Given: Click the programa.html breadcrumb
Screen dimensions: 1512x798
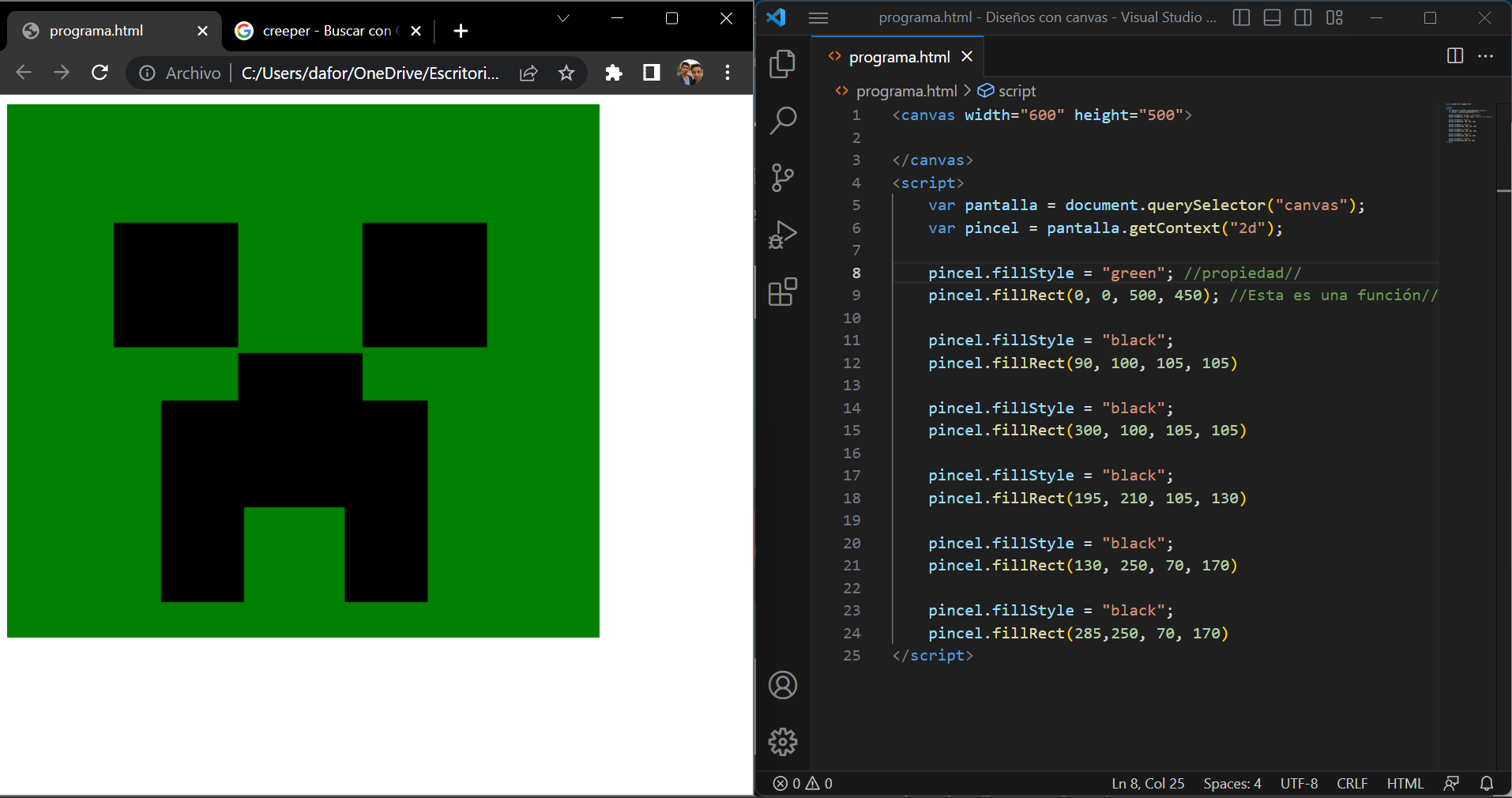Looking at the screenshot, I should coord(906,91).
